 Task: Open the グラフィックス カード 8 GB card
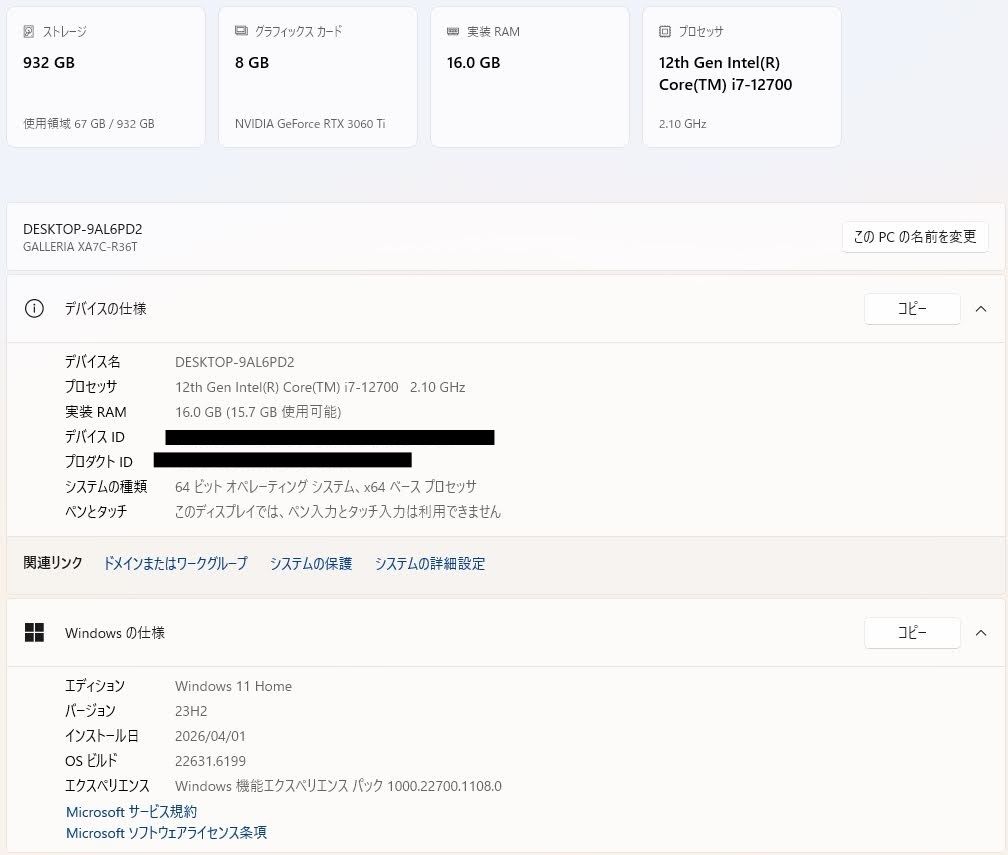(318, 77)
